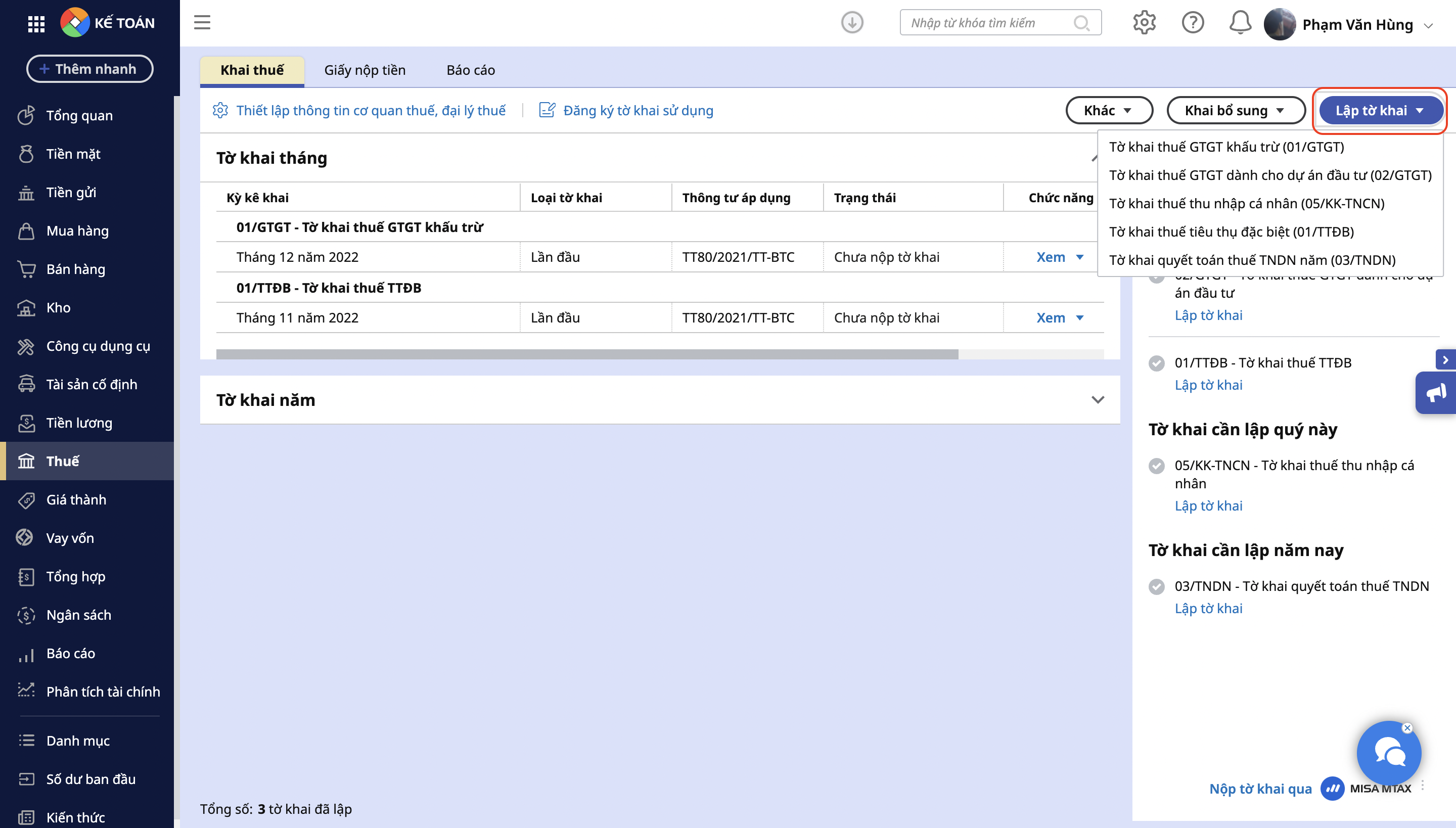Screen dimensions: 1456x828
Task: Open the app launcher grid icon
Action: 36,23
